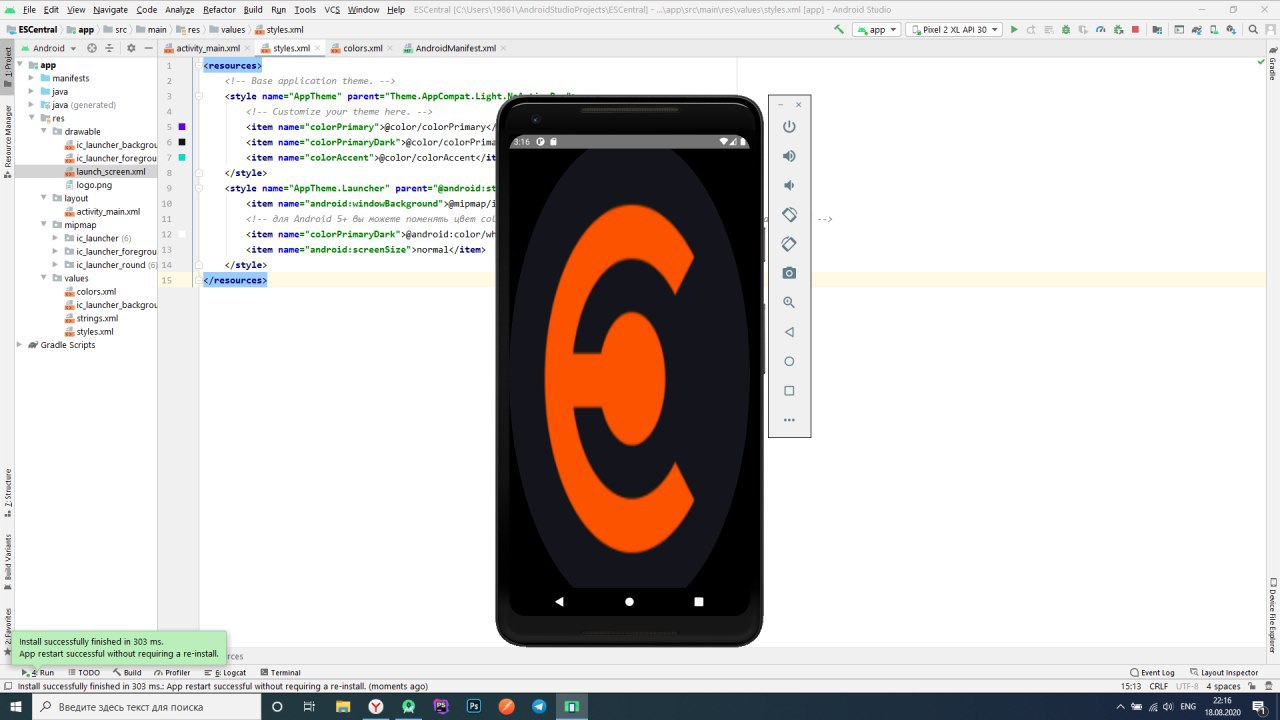This screenshot has width=1280, height=720.
Task: Rotate the emulator right
Action: (789, 244)
